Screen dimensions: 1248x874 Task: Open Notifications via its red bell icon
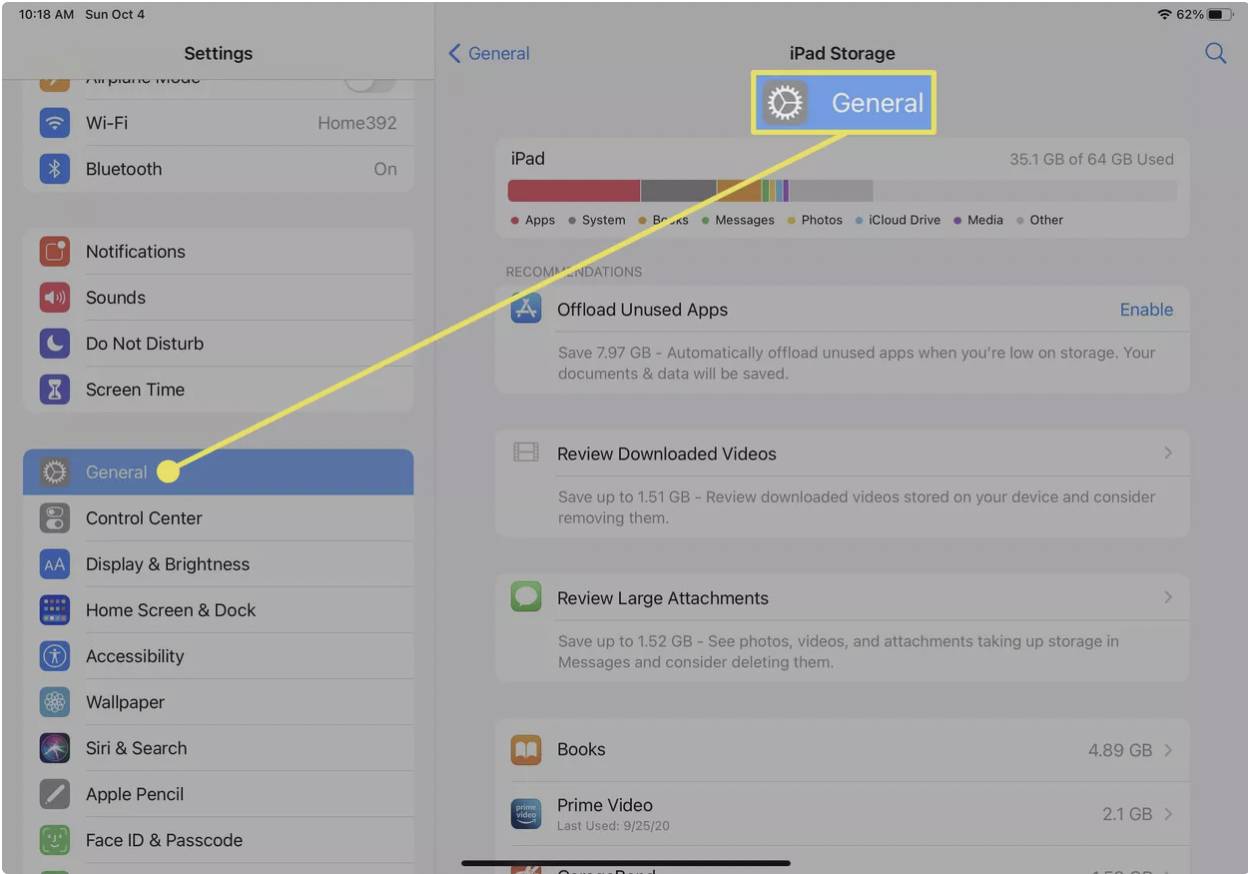[54, 251]
